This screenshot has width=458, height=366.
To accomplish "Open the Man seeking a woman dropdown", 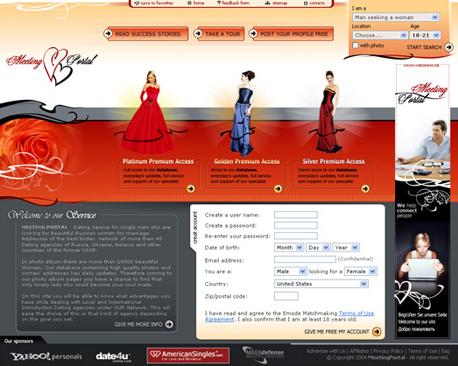I will (396, 17).
